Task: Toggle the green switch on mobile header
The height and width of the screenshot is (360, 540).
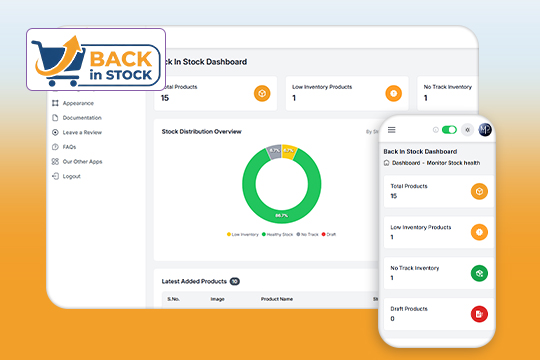Action: pyautogui.click(x=449, y=130)
